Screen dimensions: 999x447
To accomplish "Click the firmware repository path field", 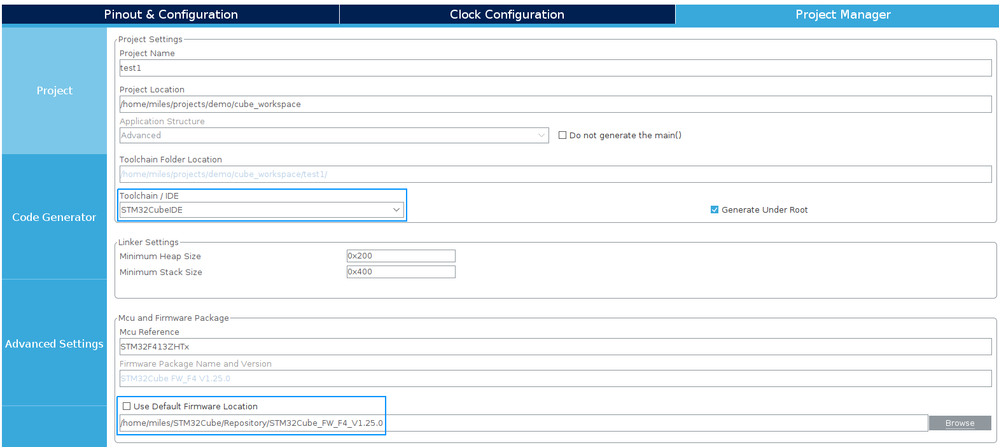I will pos(523,423).
